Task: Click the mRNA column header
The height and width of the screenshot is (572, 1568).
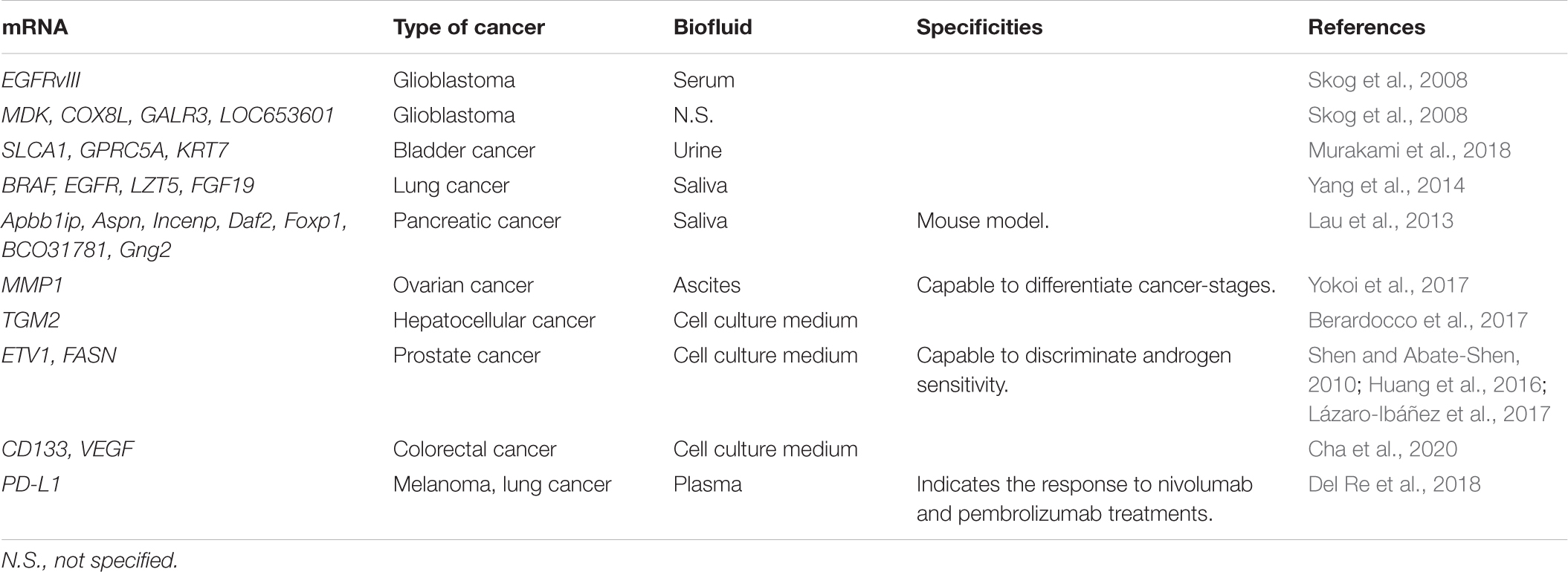Action: pos(35,27)
